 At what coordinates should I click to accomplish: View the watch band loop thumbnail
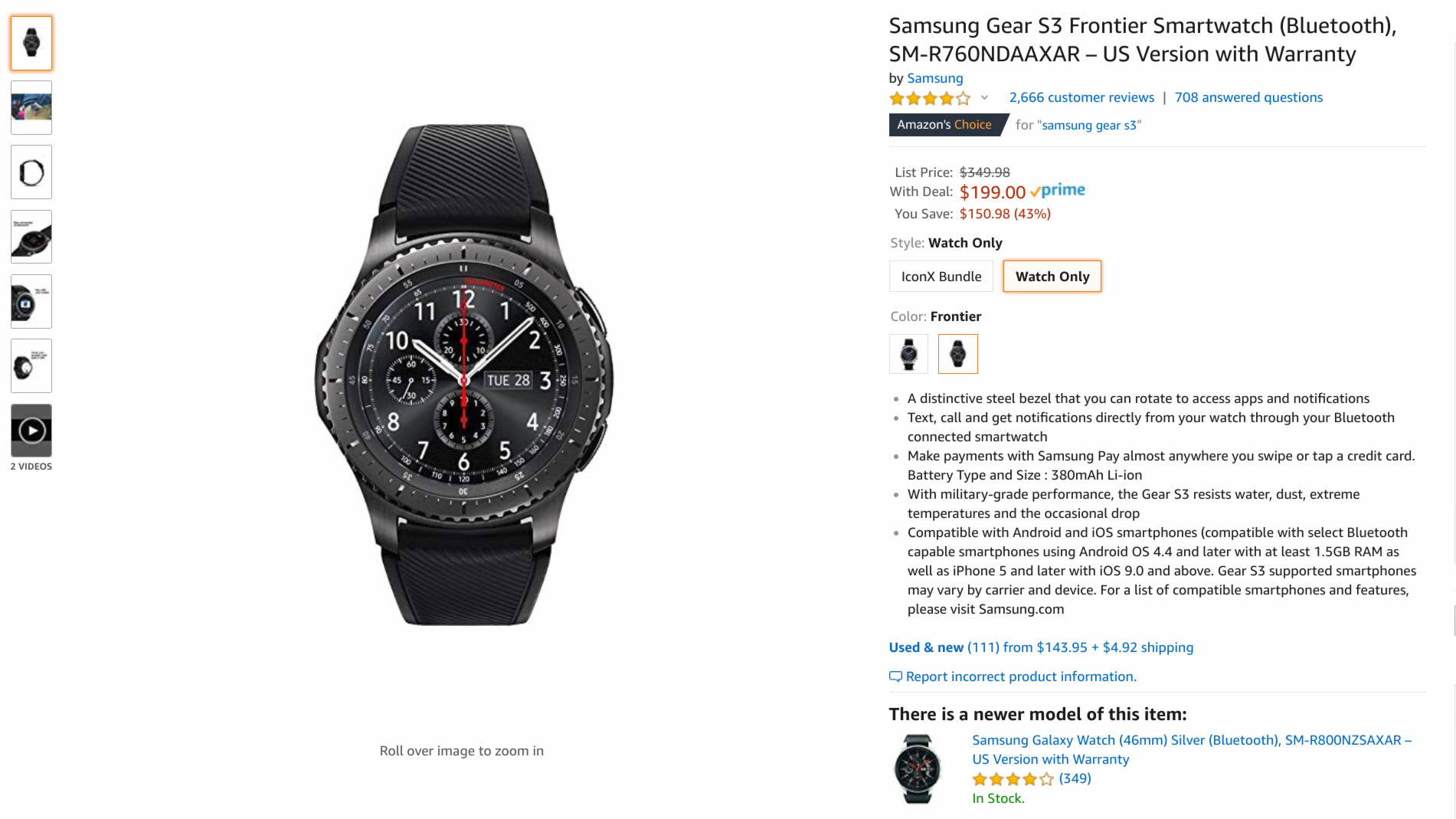tap(31, 172)
